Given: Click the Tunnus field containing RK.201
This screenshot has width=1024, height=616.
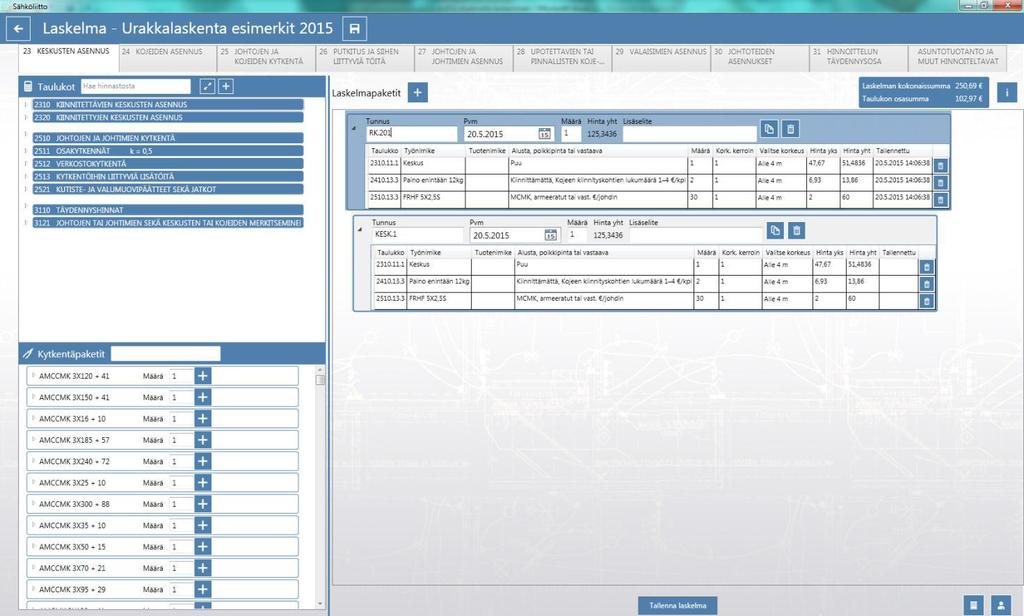Looking at the screenshot, I should coord(411,133).
